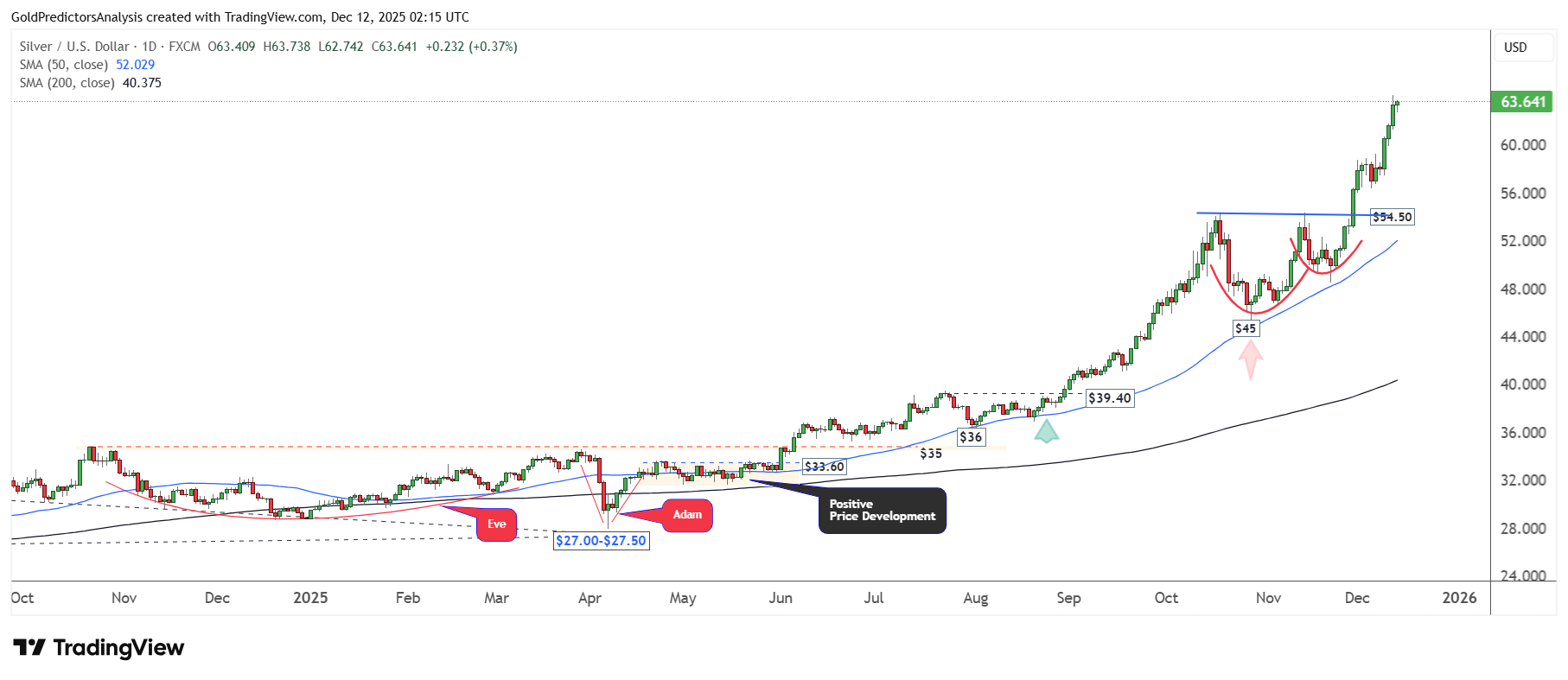
Task: Click the SMA (50, close) legend
Action: tap(64, 65)
